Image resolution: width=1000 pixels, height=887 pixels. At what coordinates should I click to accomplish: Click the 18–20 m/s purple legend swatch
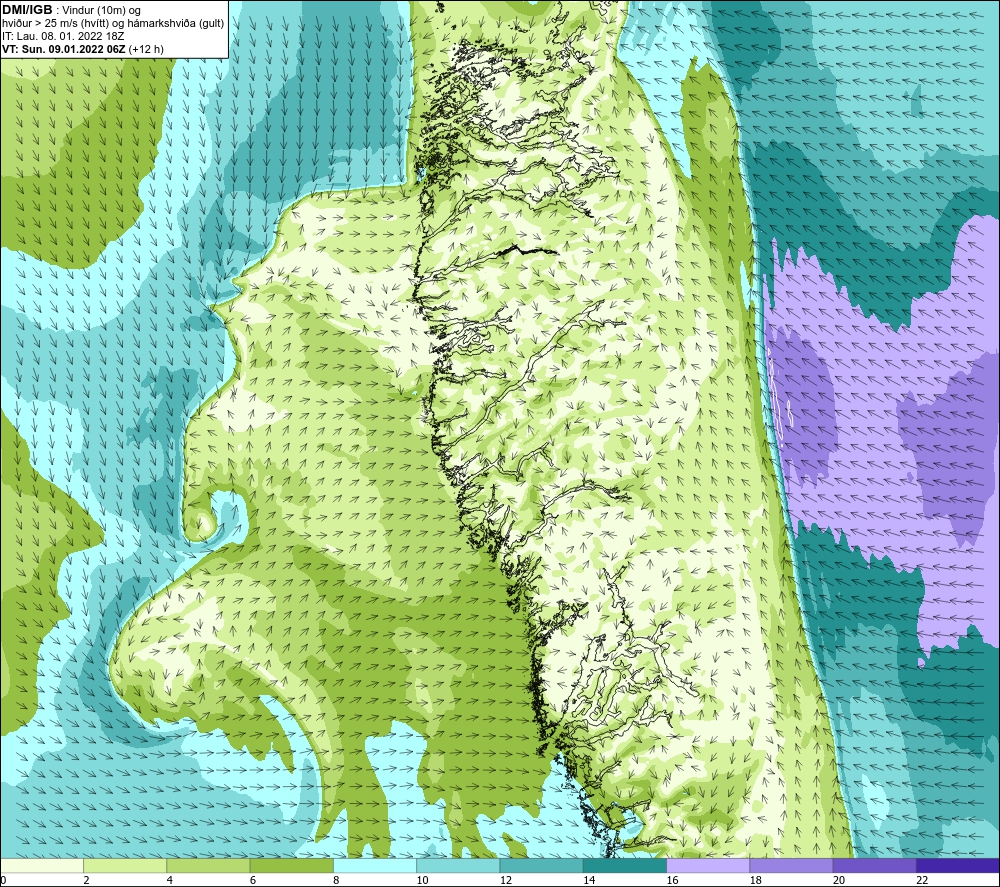(791, 866)
